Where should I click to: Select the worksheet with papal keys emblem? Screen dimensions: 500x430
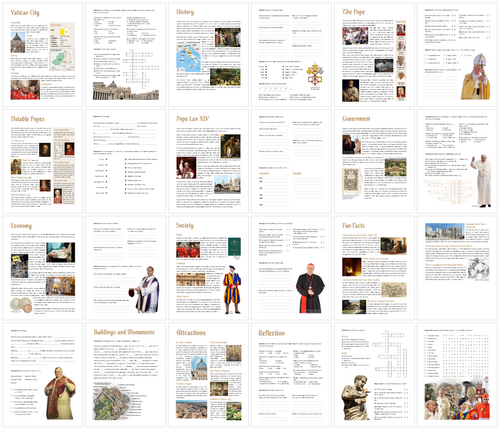291,55
